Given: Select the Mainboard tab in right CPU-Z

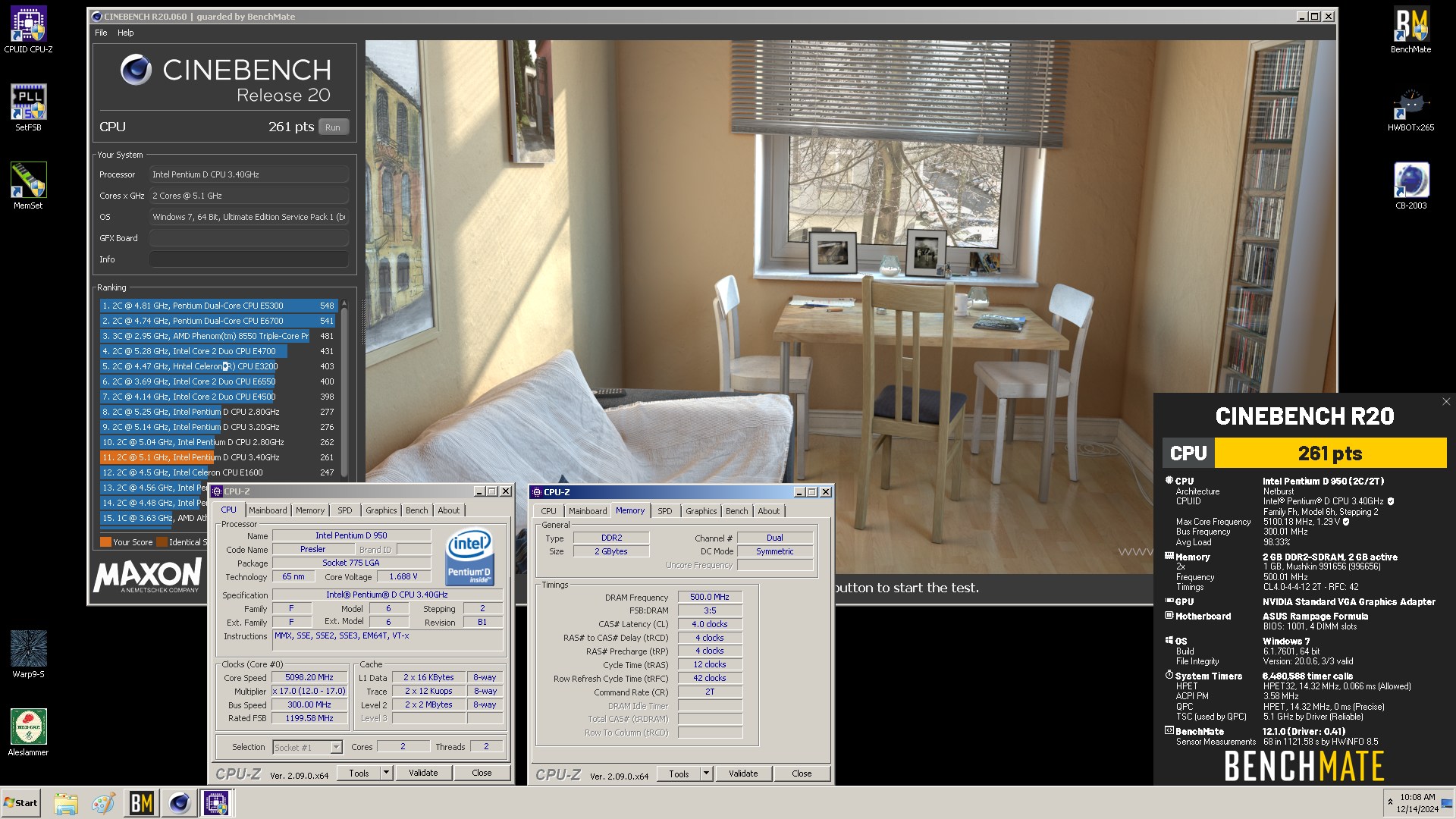Looking at the screenshot, I should click(588, 511).
